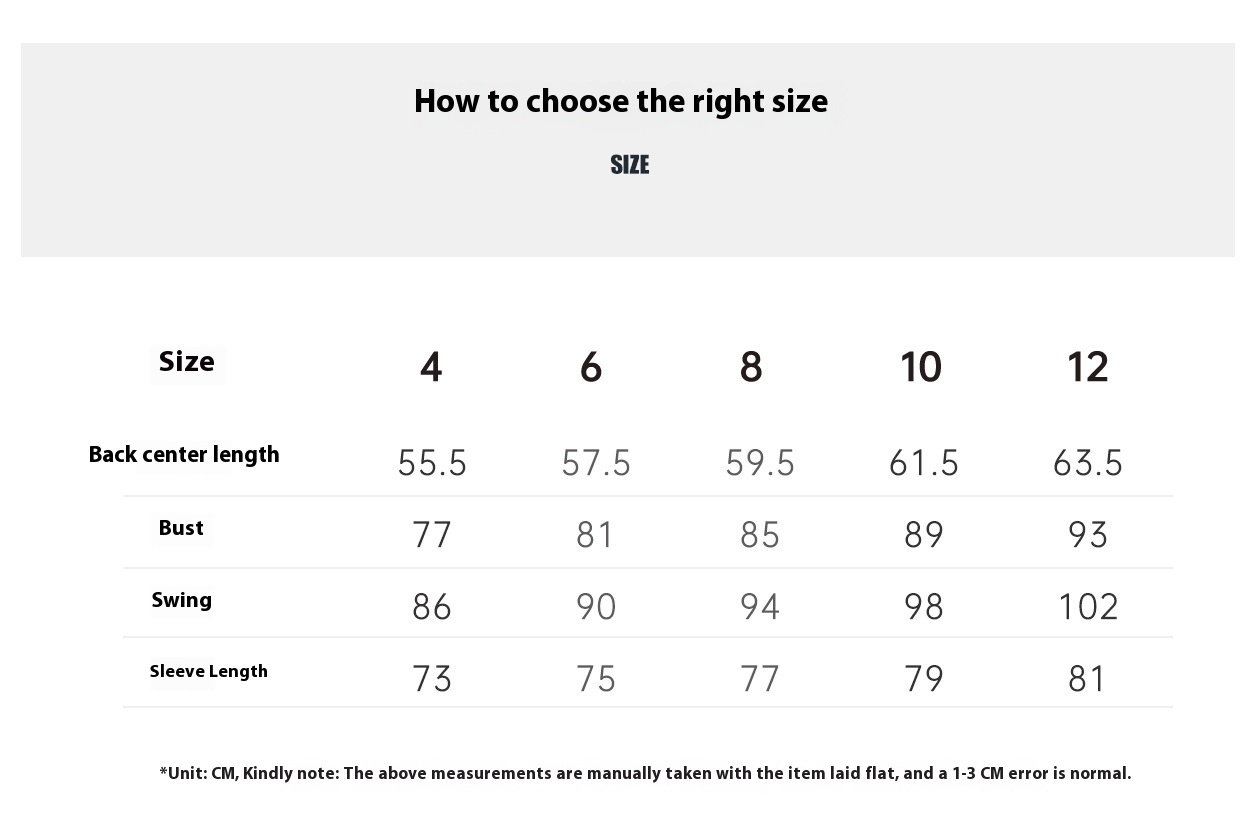This screenshot has width=1260, height=836.
Task: Click the SIZE subtitle label
Action: coord(630,165)
